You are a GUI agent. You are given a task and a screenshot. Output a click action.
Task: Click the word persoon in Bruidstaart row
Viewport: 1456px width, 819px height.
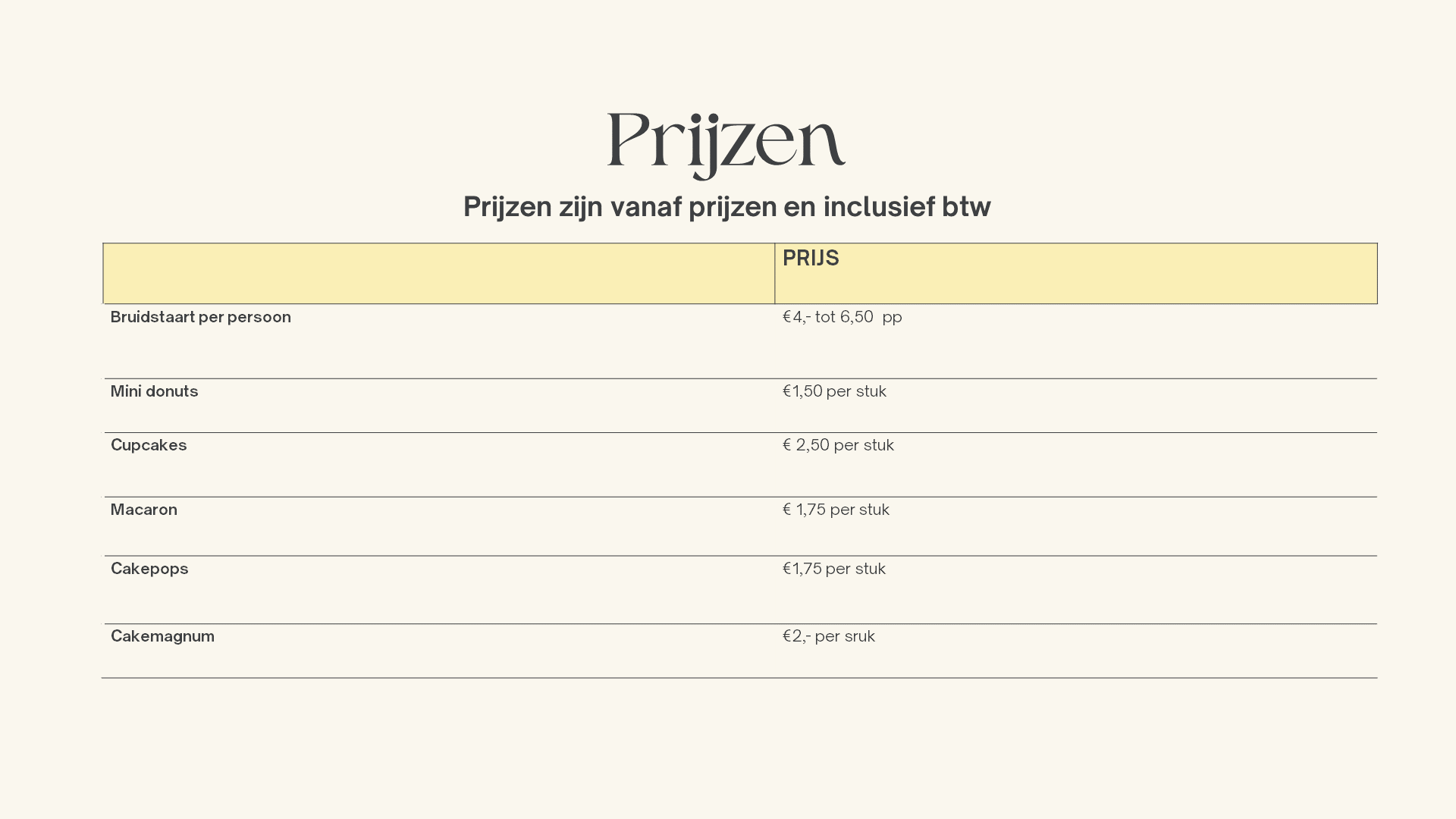point(259,318)
